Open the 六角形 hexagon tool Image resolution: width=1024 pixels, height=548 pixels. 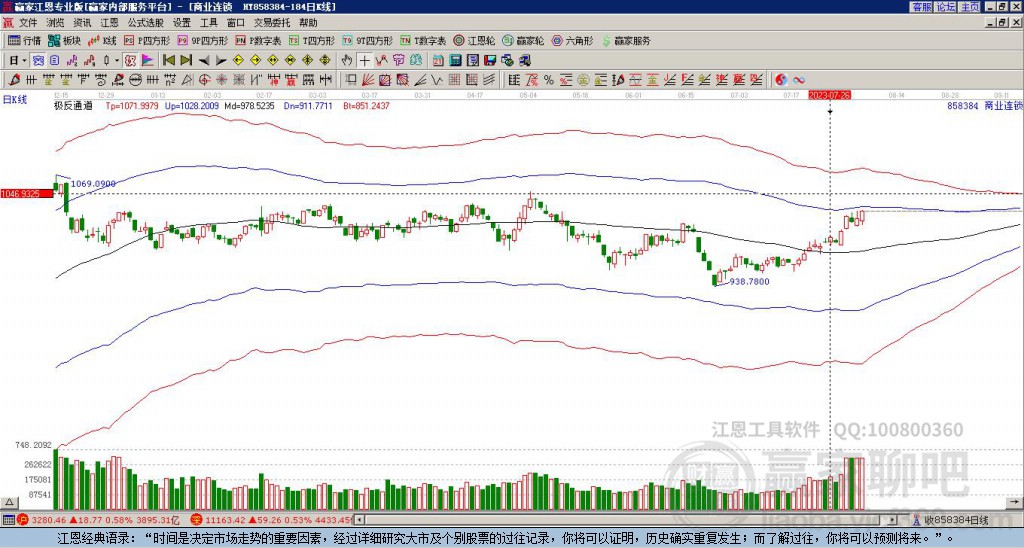pos(572,40)
